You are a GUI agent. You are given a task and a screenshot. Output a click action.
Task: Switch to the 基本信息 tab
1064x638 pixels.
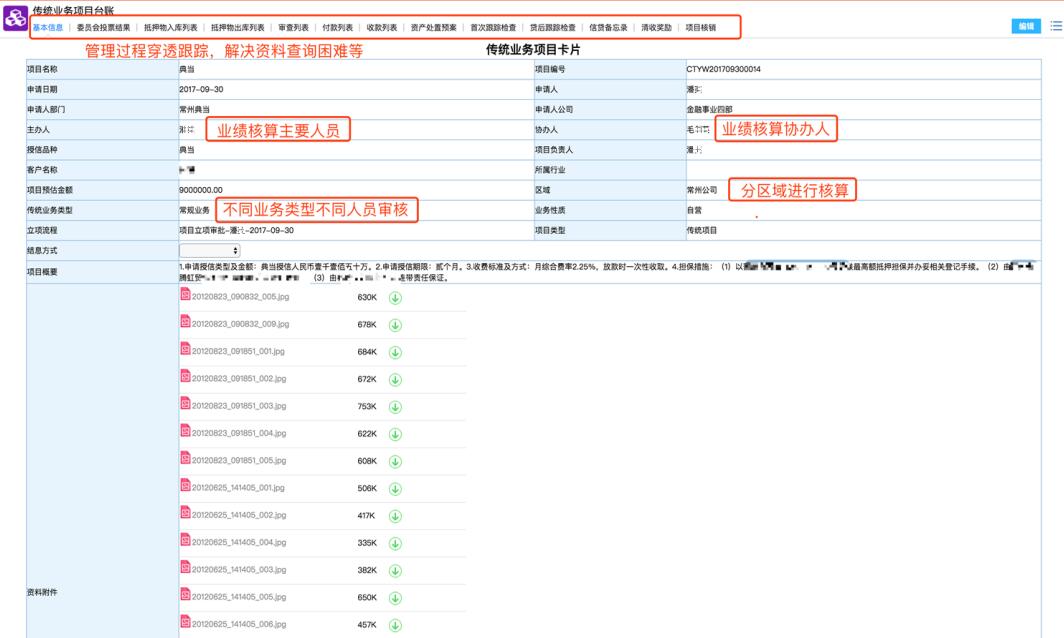48,28
